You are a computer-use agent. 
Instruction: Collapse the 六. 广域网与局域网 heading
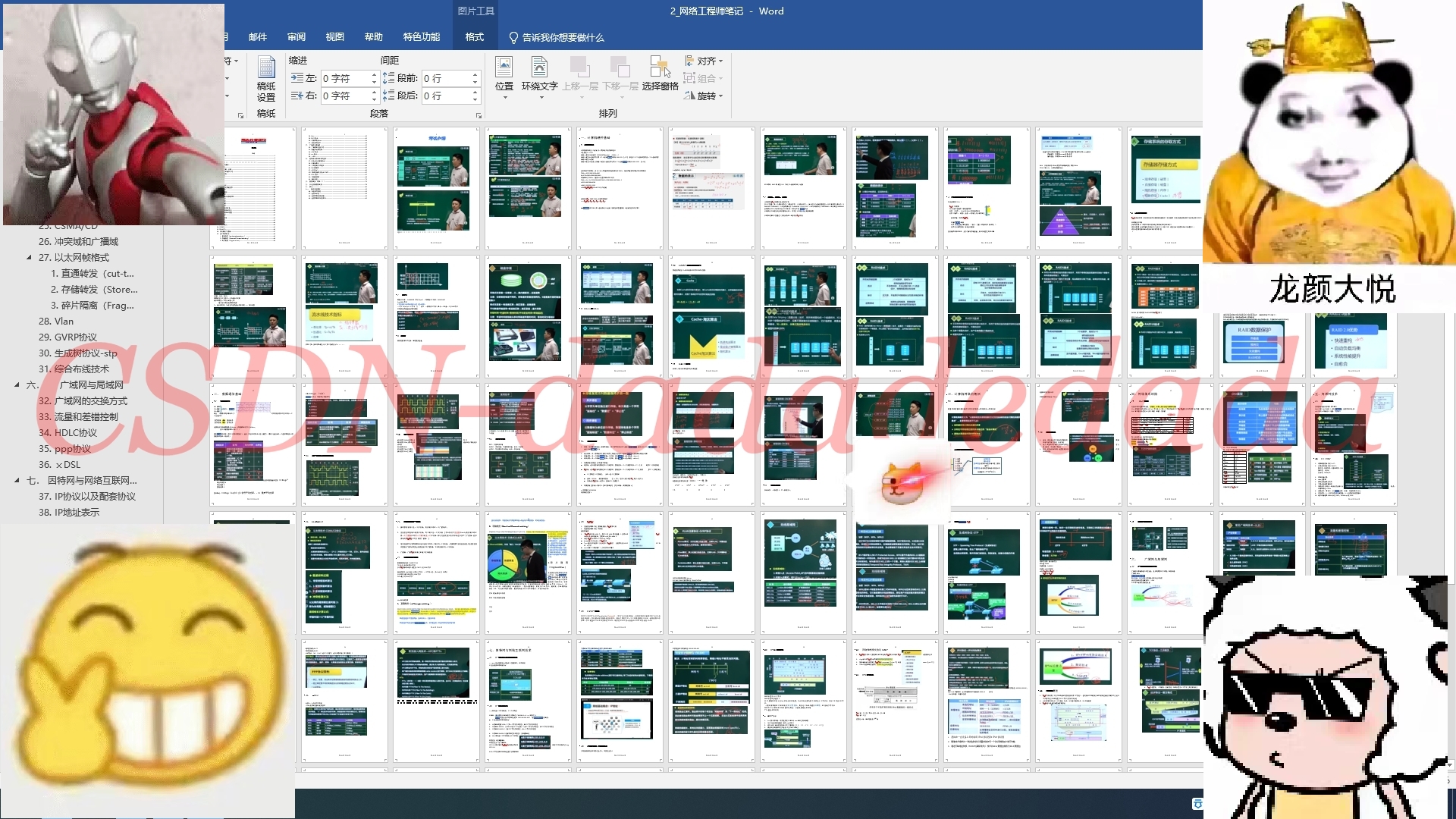click(17, 385)
